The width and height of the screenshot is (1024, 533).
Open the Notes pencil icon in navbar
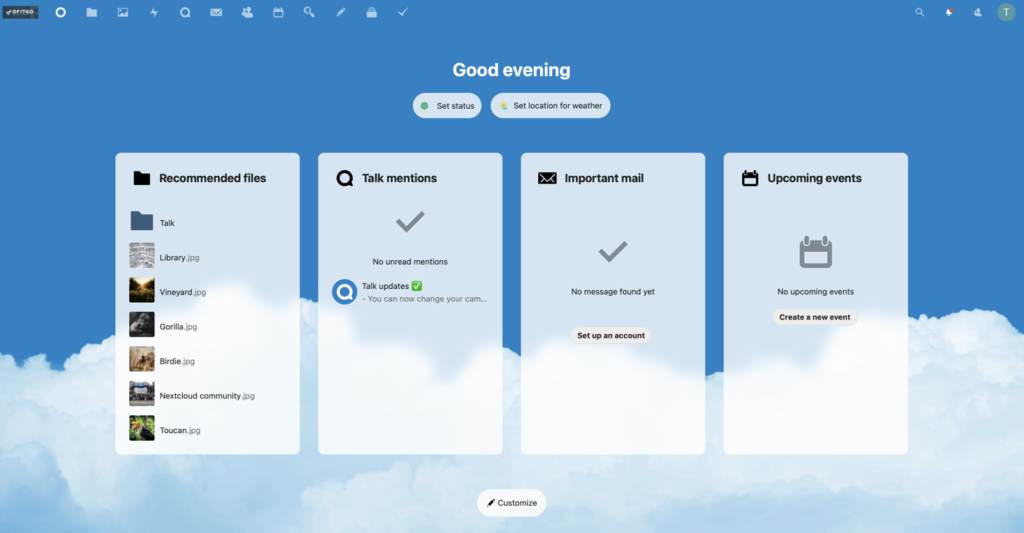[340, 13]
